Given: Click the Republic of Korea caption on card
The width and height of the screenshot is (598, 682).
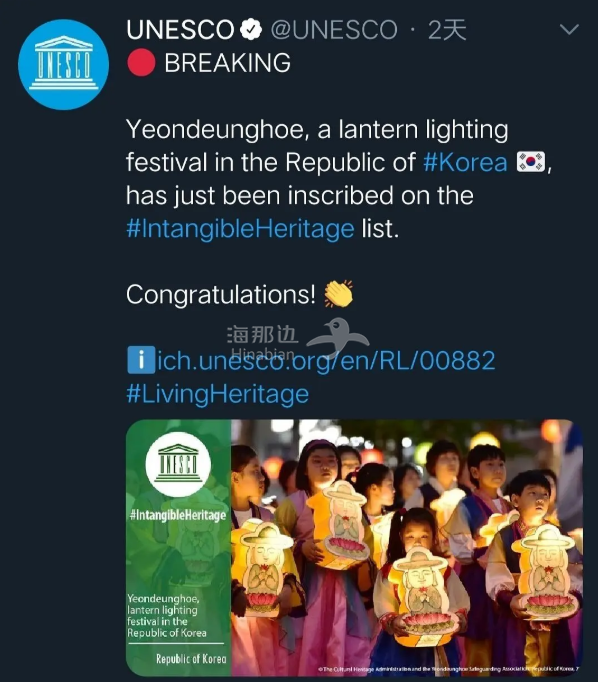Looking at the screenshot, I should click(191, 659).
